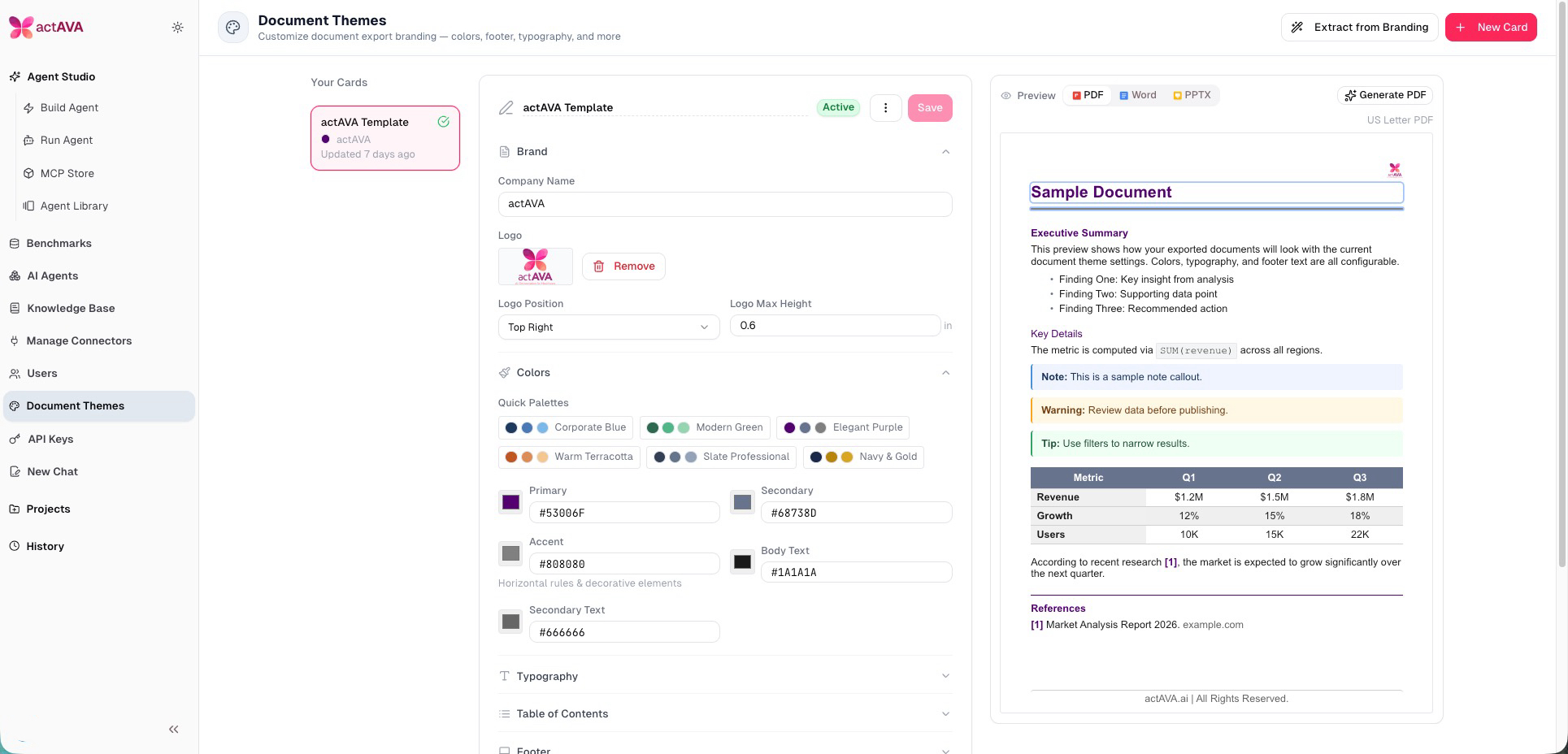Image resolution: width=1568 pixels, height=754 pixels.
Task: Click the Knowledge Base sidebar icon
Action: 15,309
